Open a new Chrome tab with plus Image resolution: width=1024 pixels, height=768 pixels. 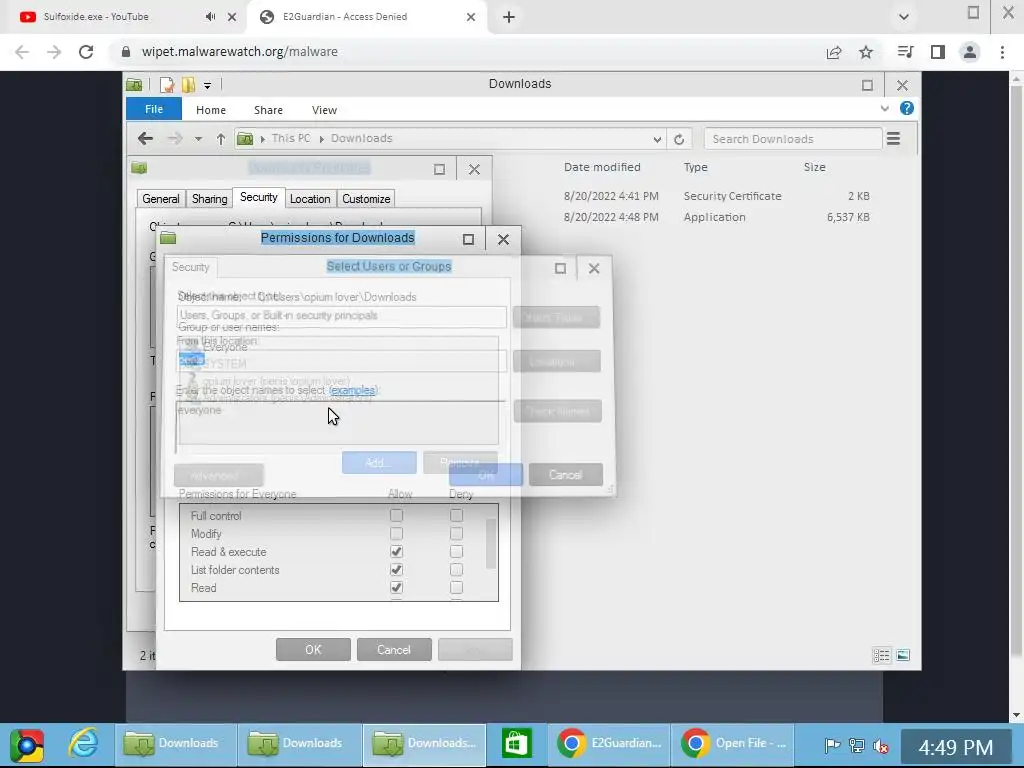[x=509, y=18]
